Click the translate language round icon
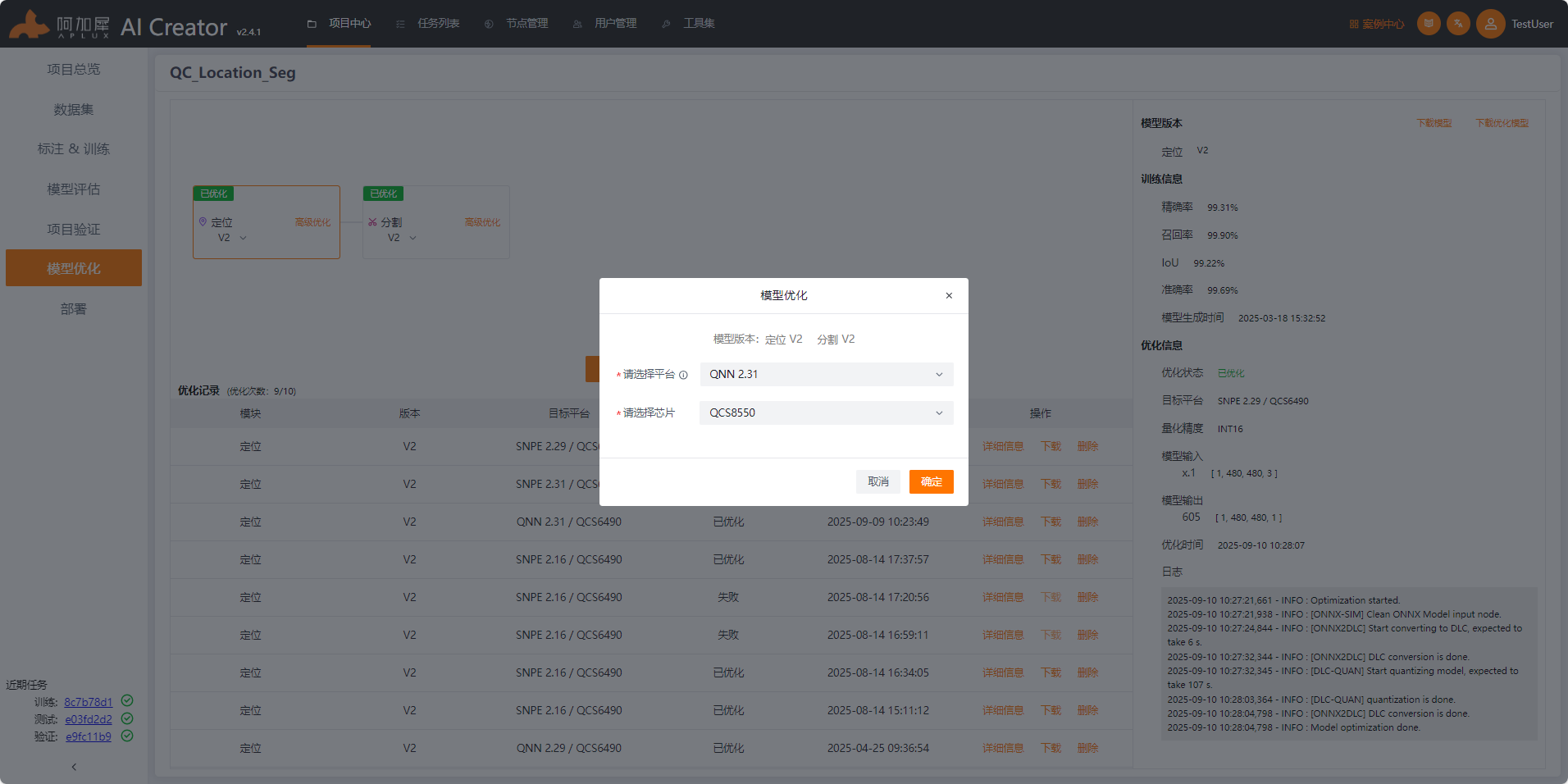 1458,23
